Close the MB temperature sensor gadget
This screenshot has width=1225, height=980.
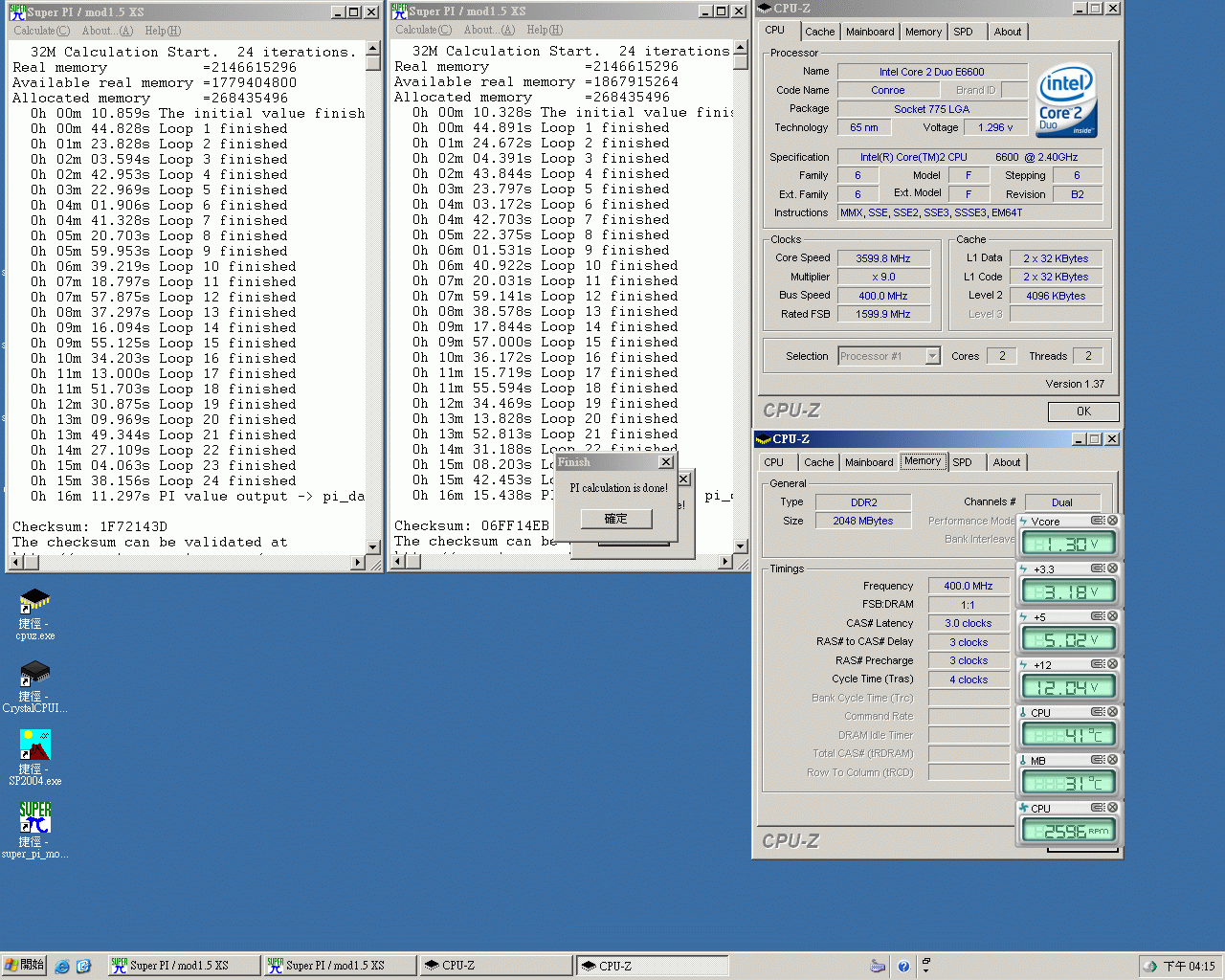coord(1112,760)
